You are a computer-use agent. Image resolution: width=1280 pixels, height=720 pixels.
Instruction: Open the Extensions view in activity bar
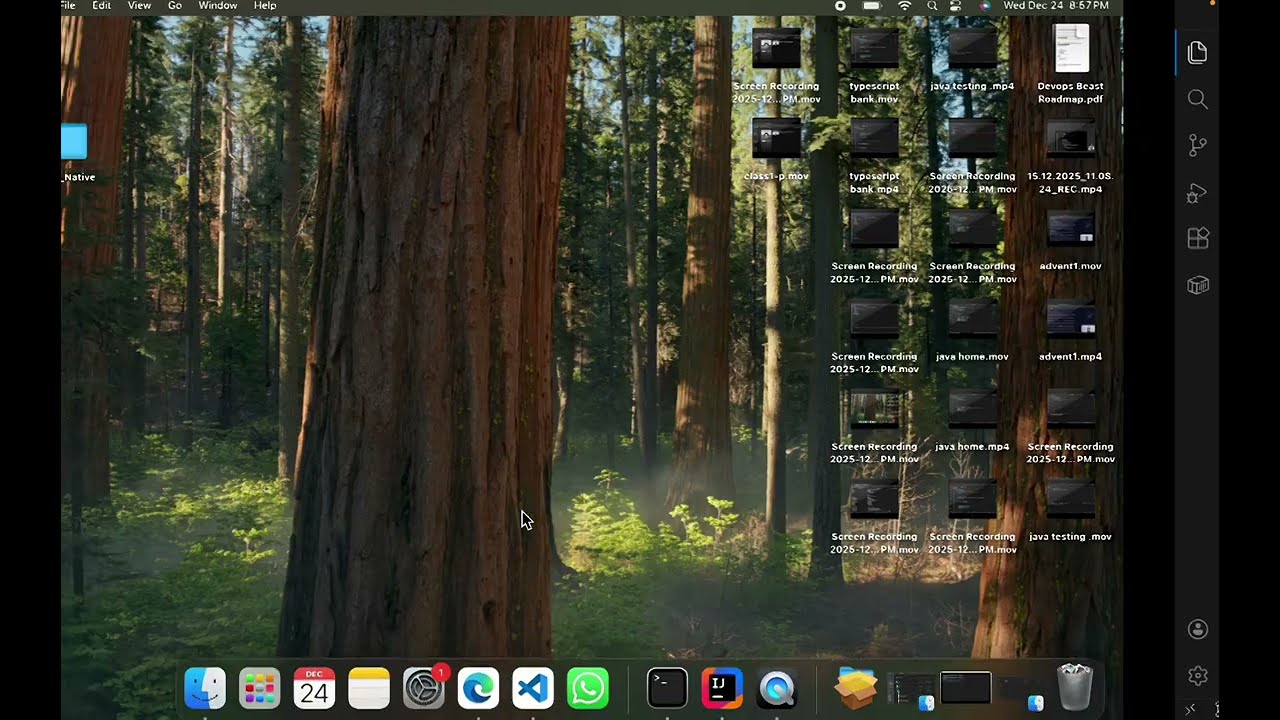(1197, 239)
